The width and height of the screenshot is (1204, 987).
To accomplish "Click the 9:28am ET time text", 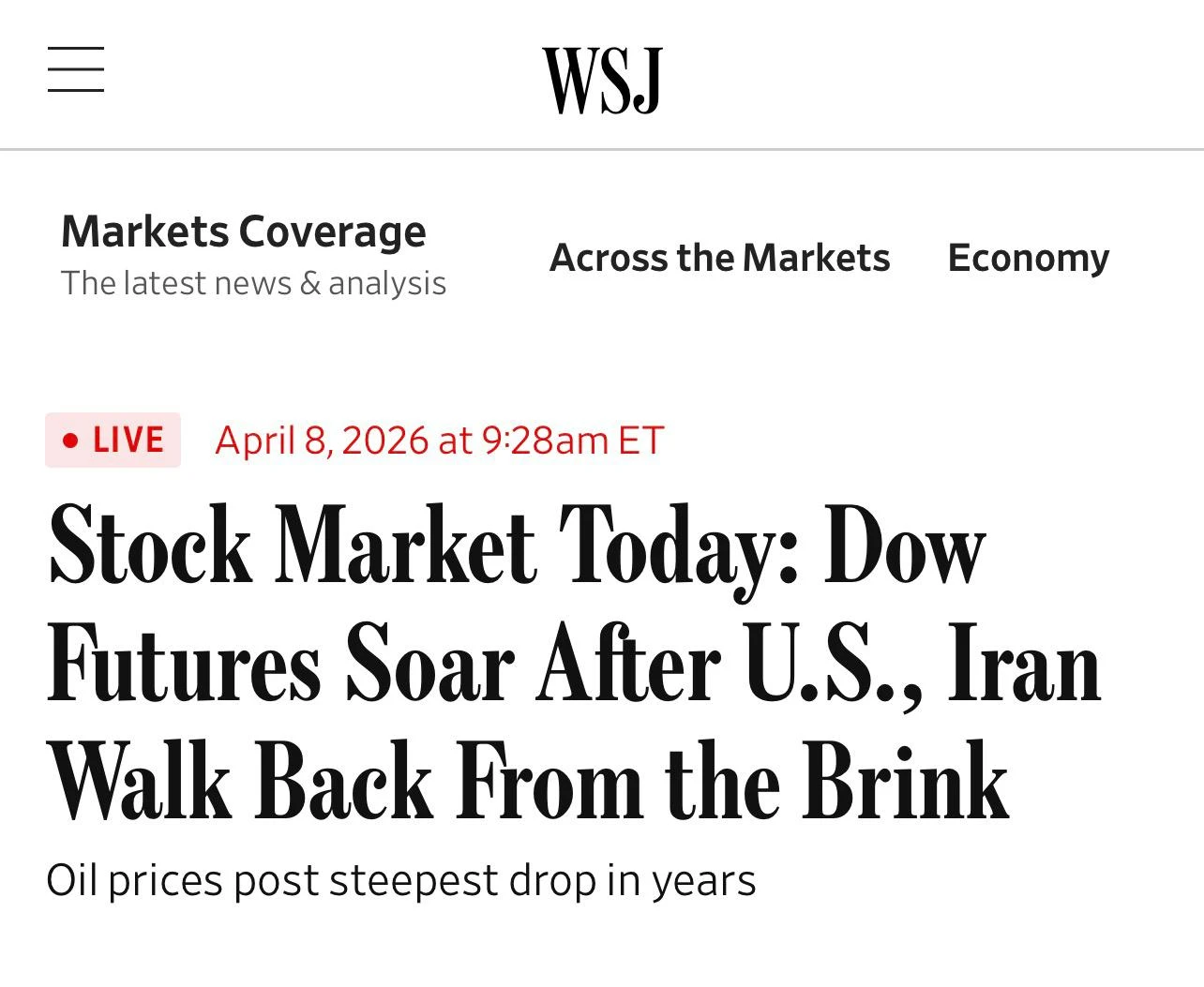I will 572,440.
